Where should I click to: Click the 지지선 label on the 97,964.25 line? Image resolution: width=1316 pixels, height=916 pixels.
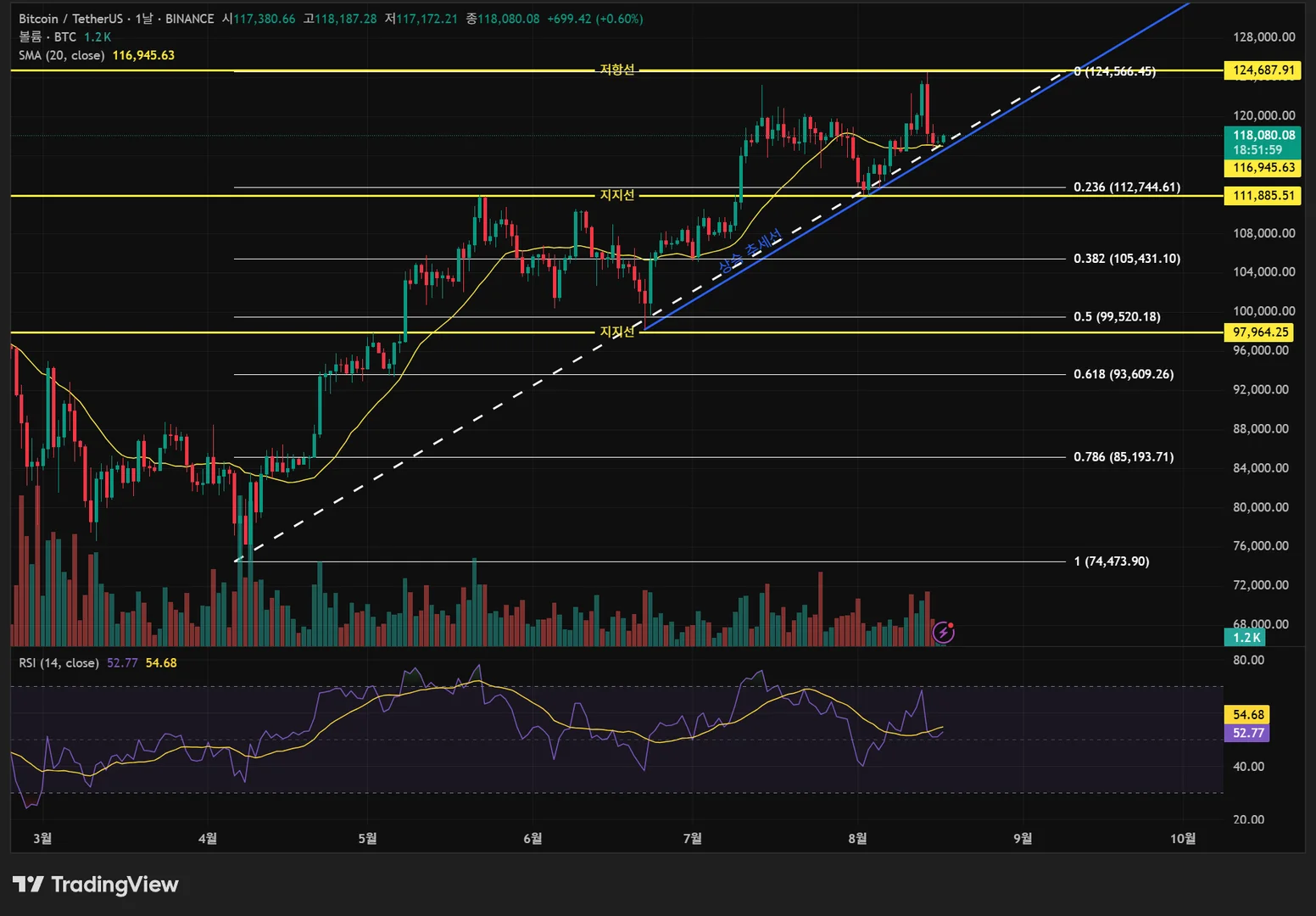click(617, 332)
